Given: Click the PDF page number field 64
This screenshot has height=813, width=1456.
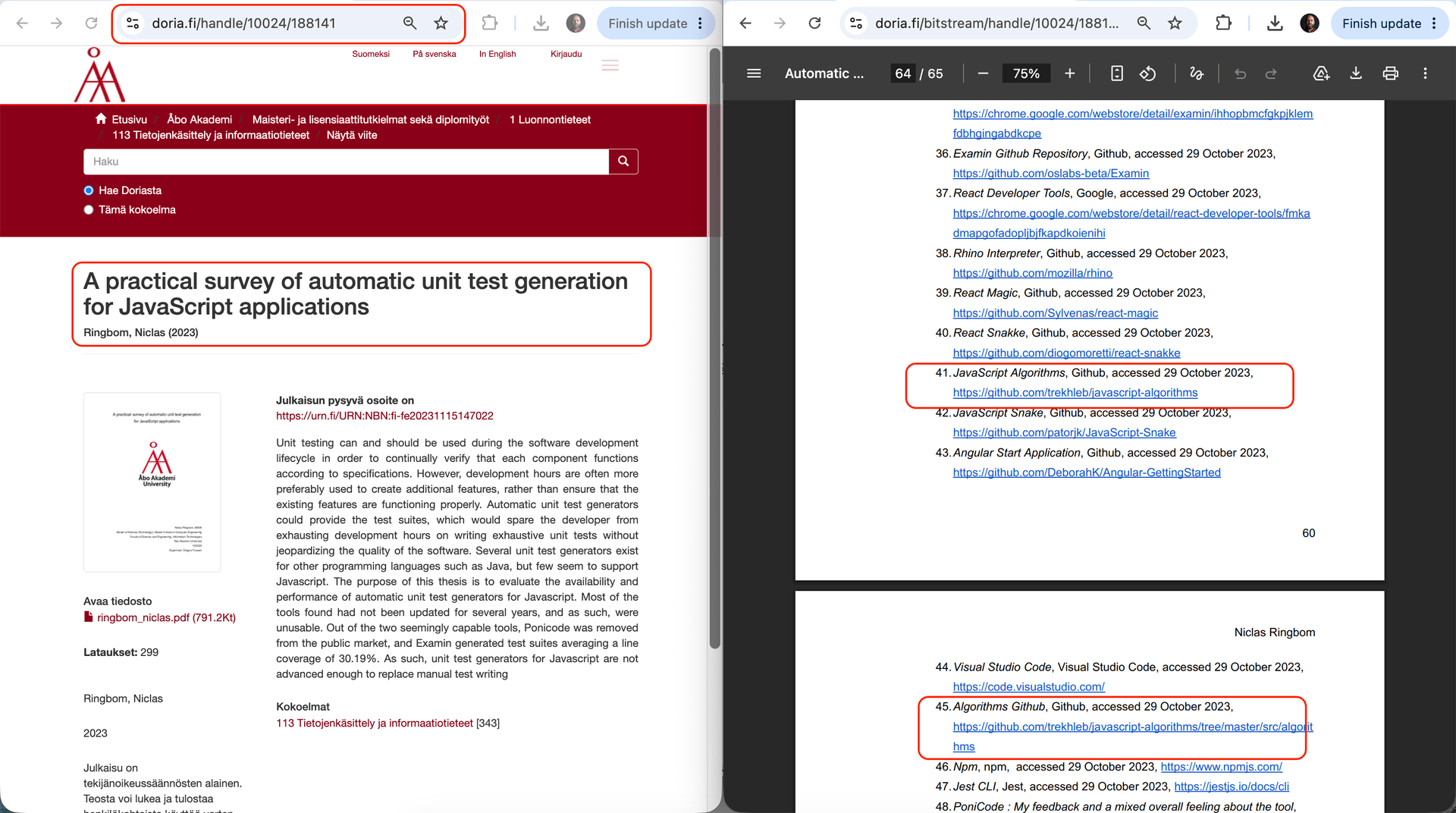Looking at the screenshot, I should coord(902,73).
